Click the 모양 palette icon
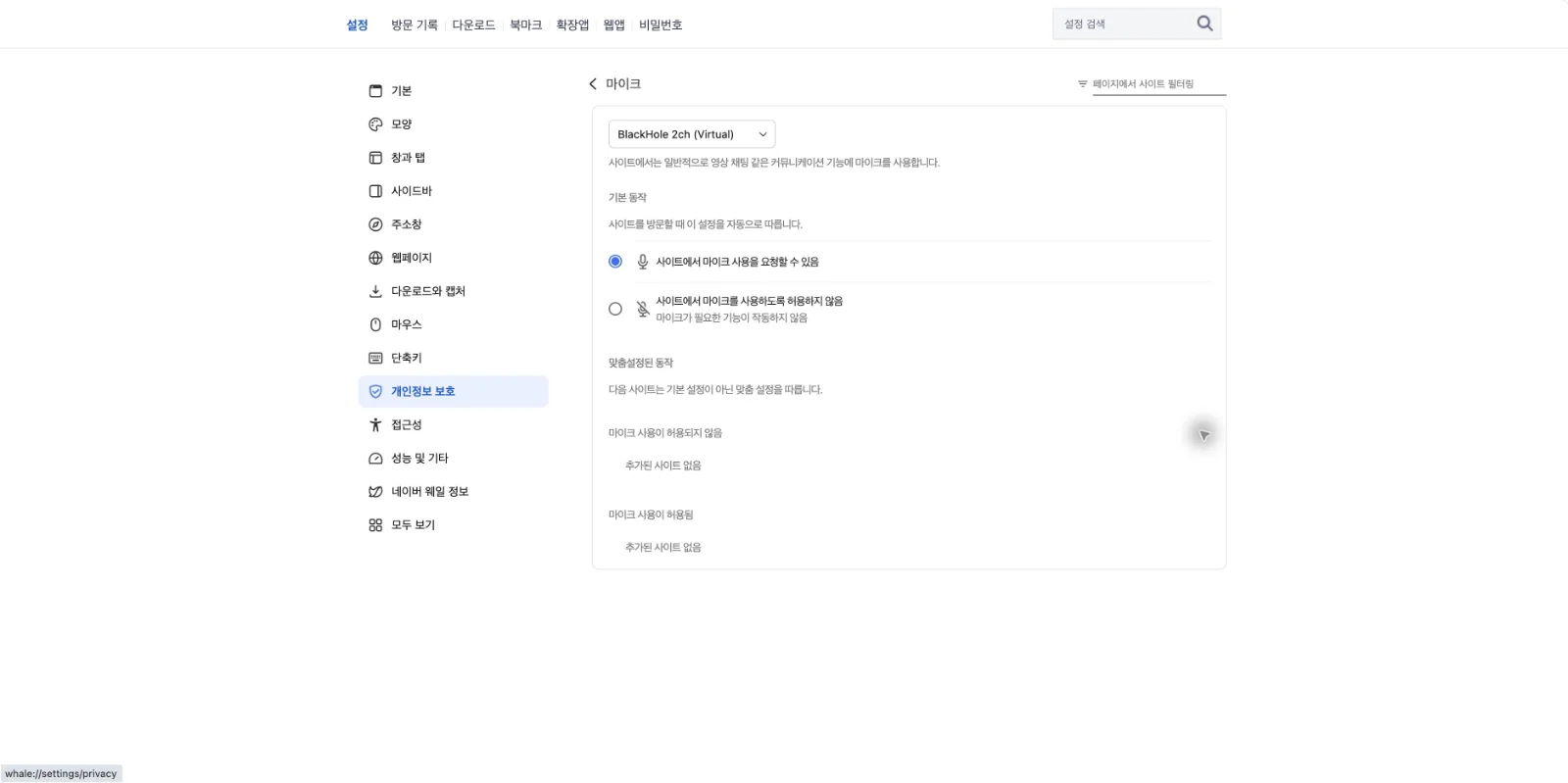 [x=375, y=124]
